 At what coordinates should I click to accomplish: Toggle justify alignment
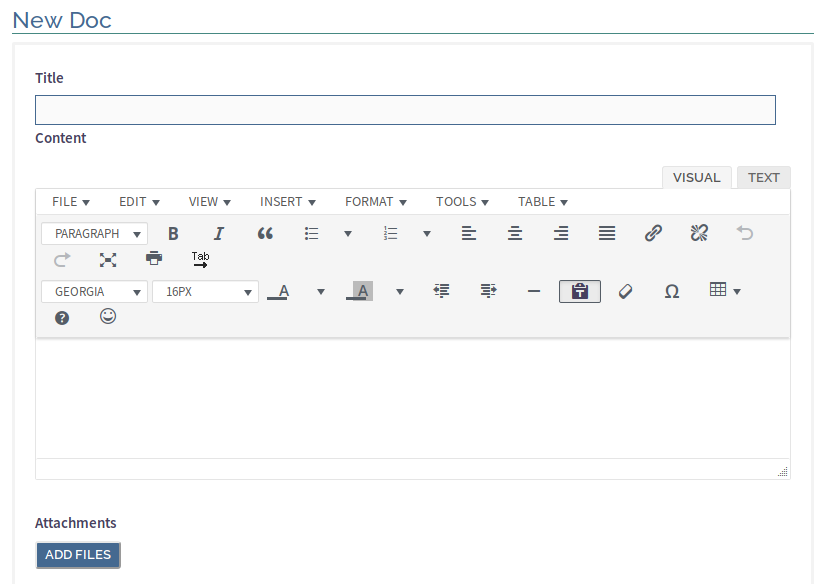tap(607, 233)
